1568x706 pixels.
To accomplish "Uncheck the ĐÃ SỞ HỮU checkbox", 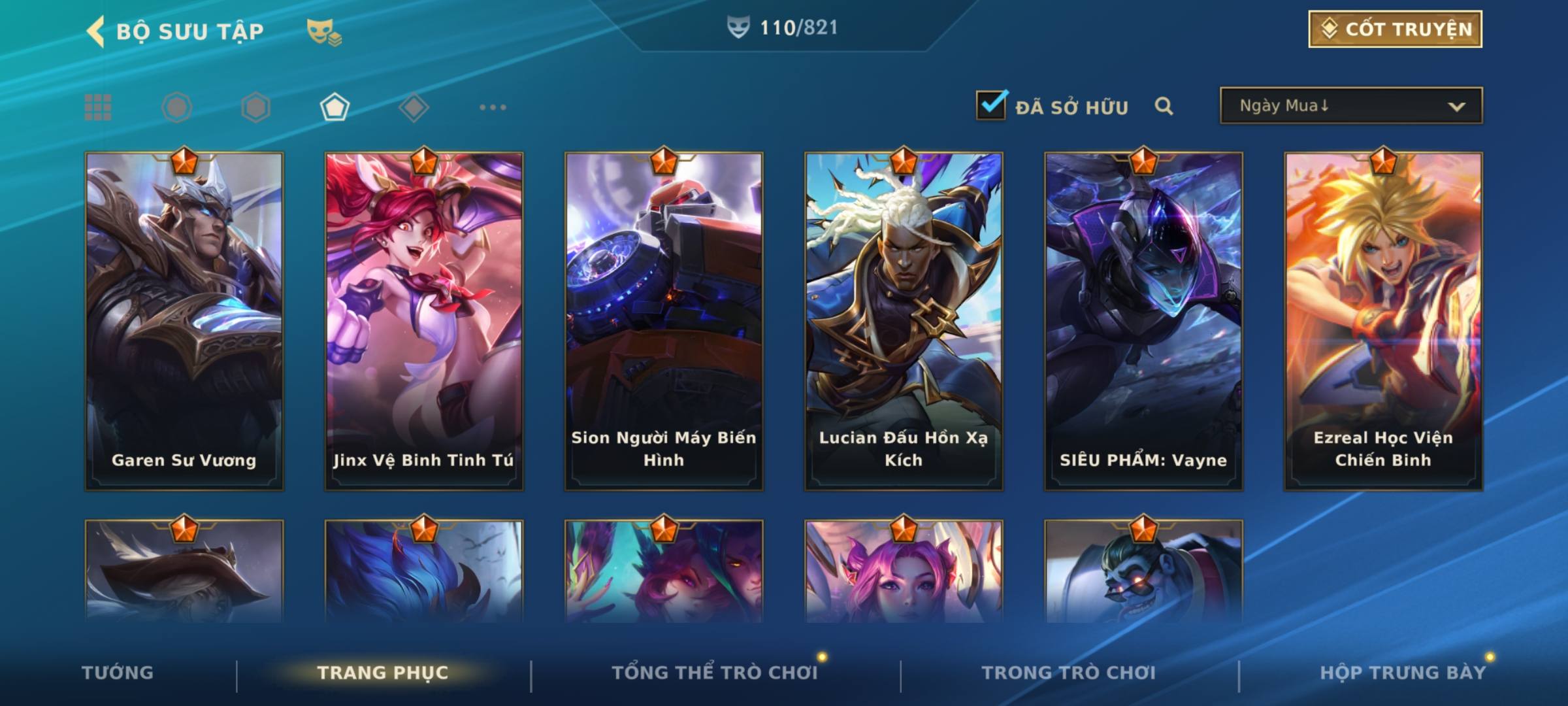I will click(991, 105).
